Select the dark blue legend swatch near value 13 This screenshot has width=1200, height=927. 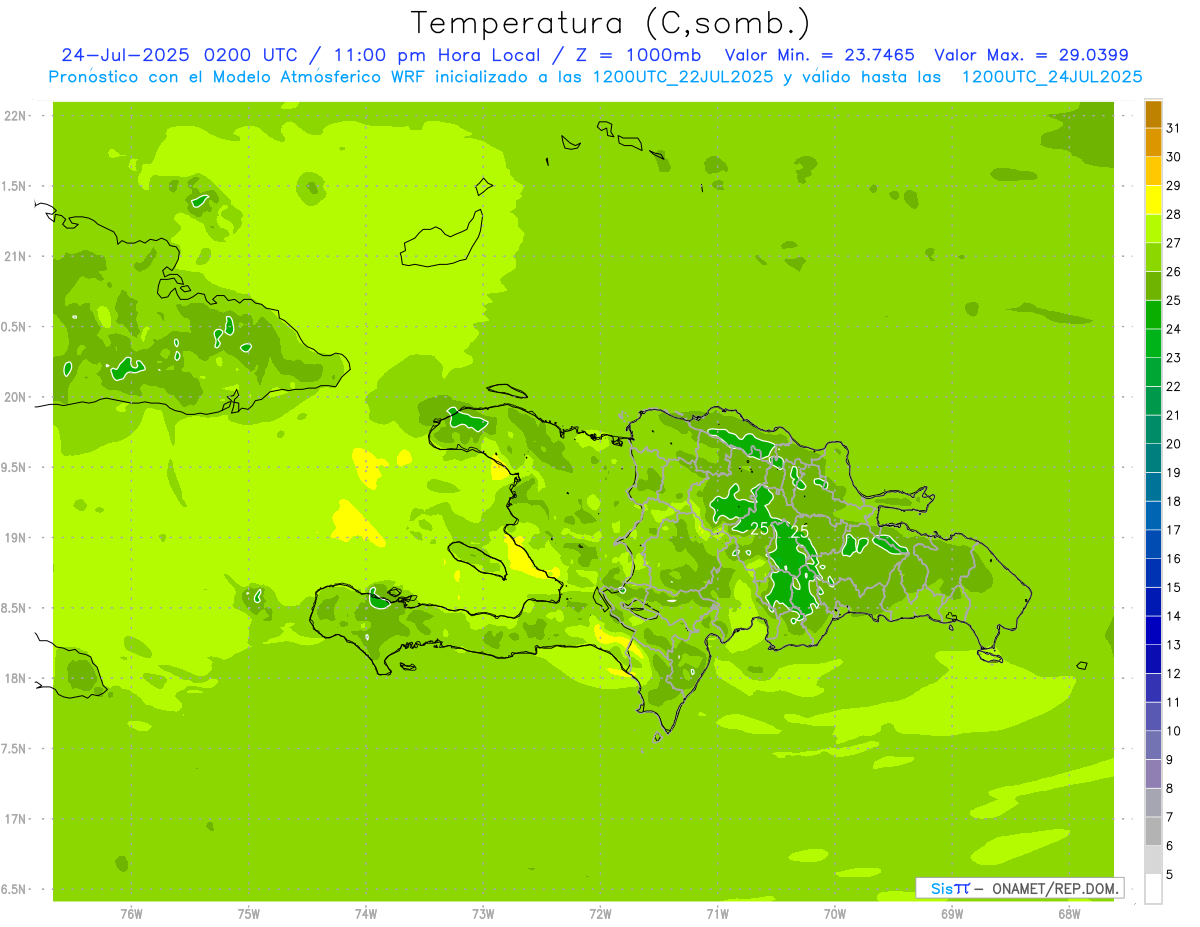click(1153, 631)
